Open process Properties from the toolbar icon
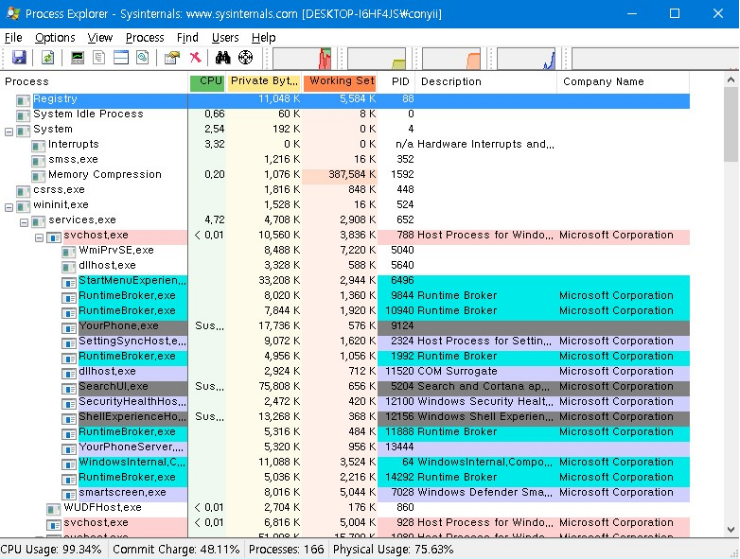 pos(172,58)
